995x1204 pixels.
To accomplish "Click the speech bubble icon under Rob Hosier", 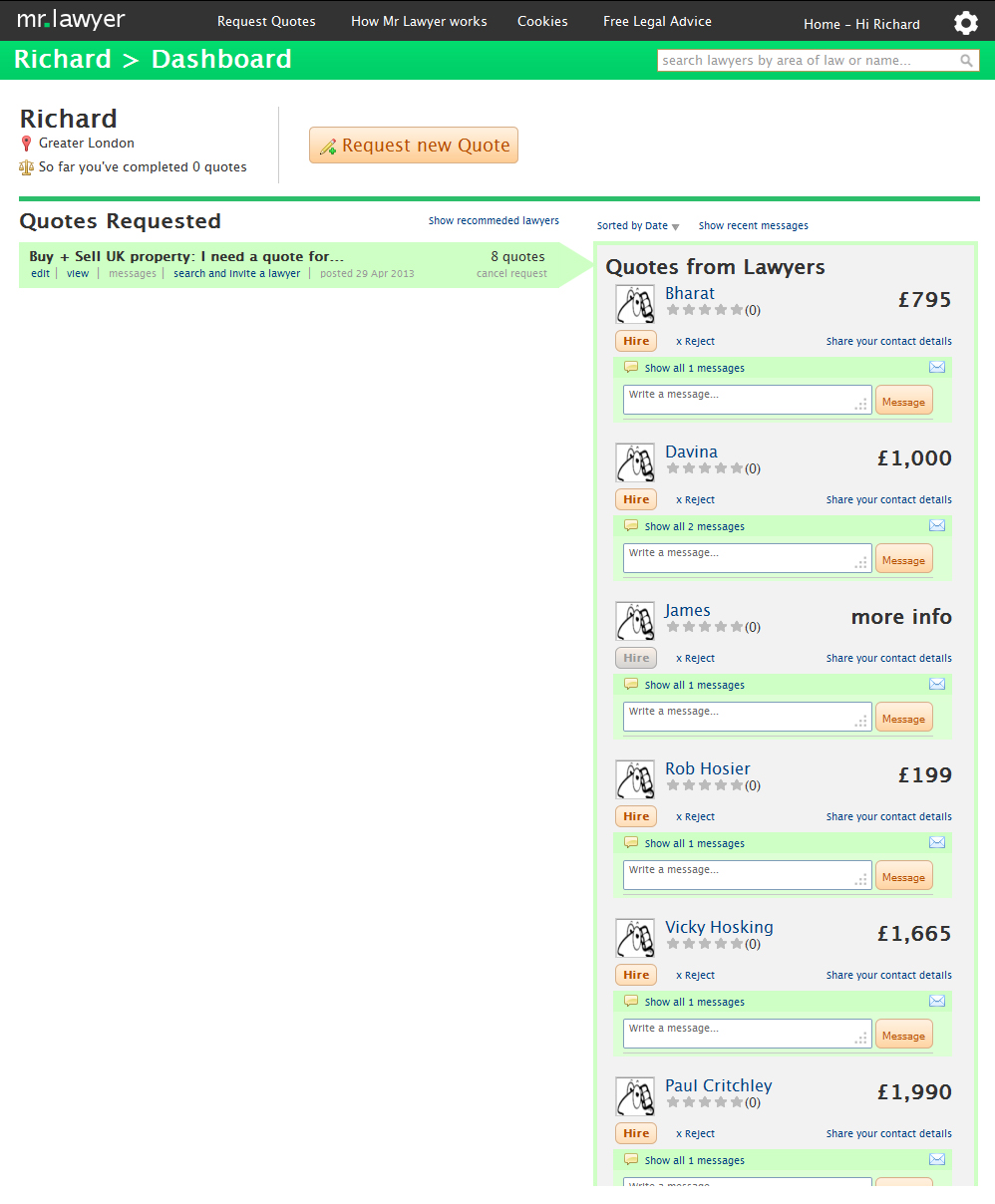I will point(630,842).
